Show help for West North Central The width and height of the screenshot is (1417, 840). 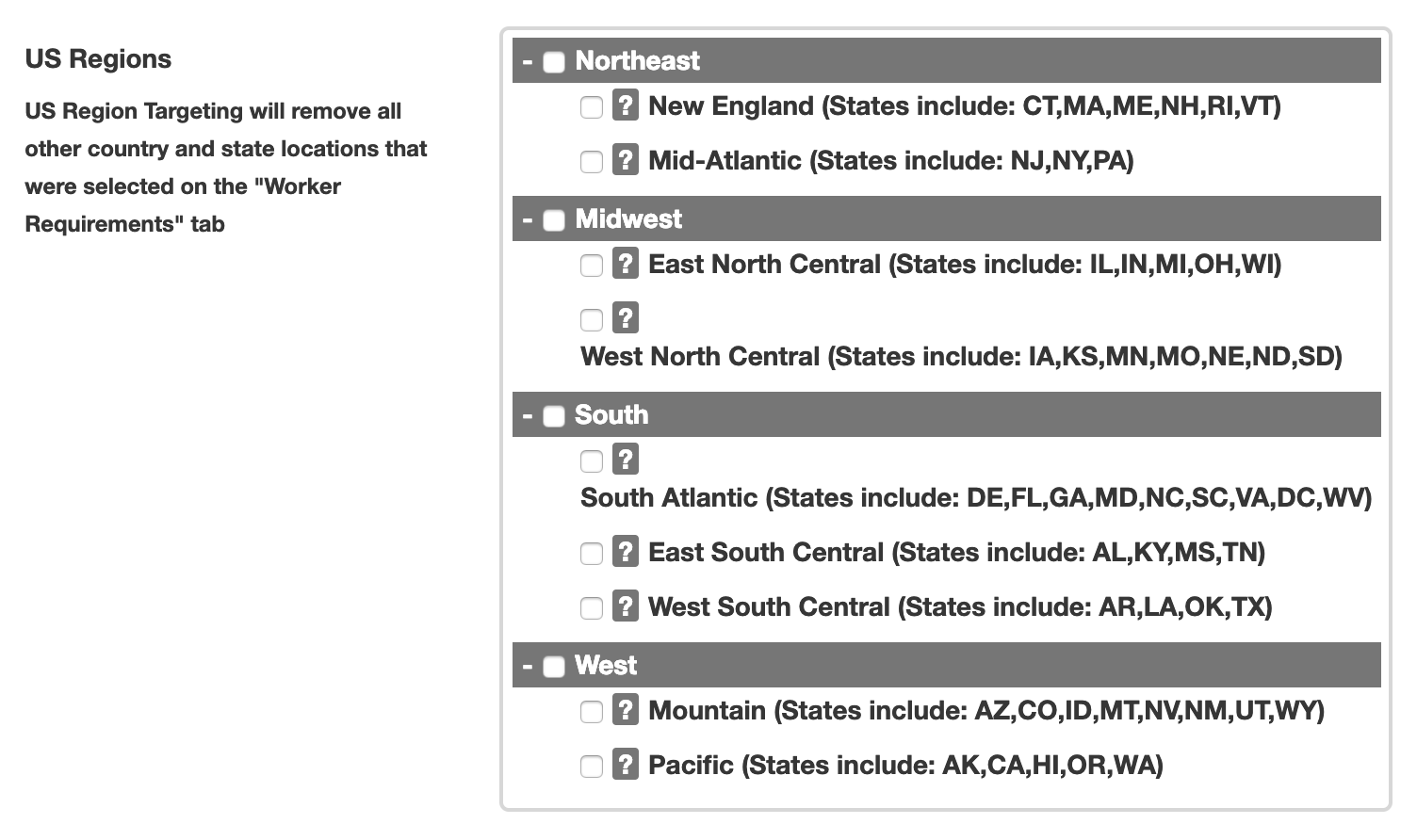(x=626, y=317)
